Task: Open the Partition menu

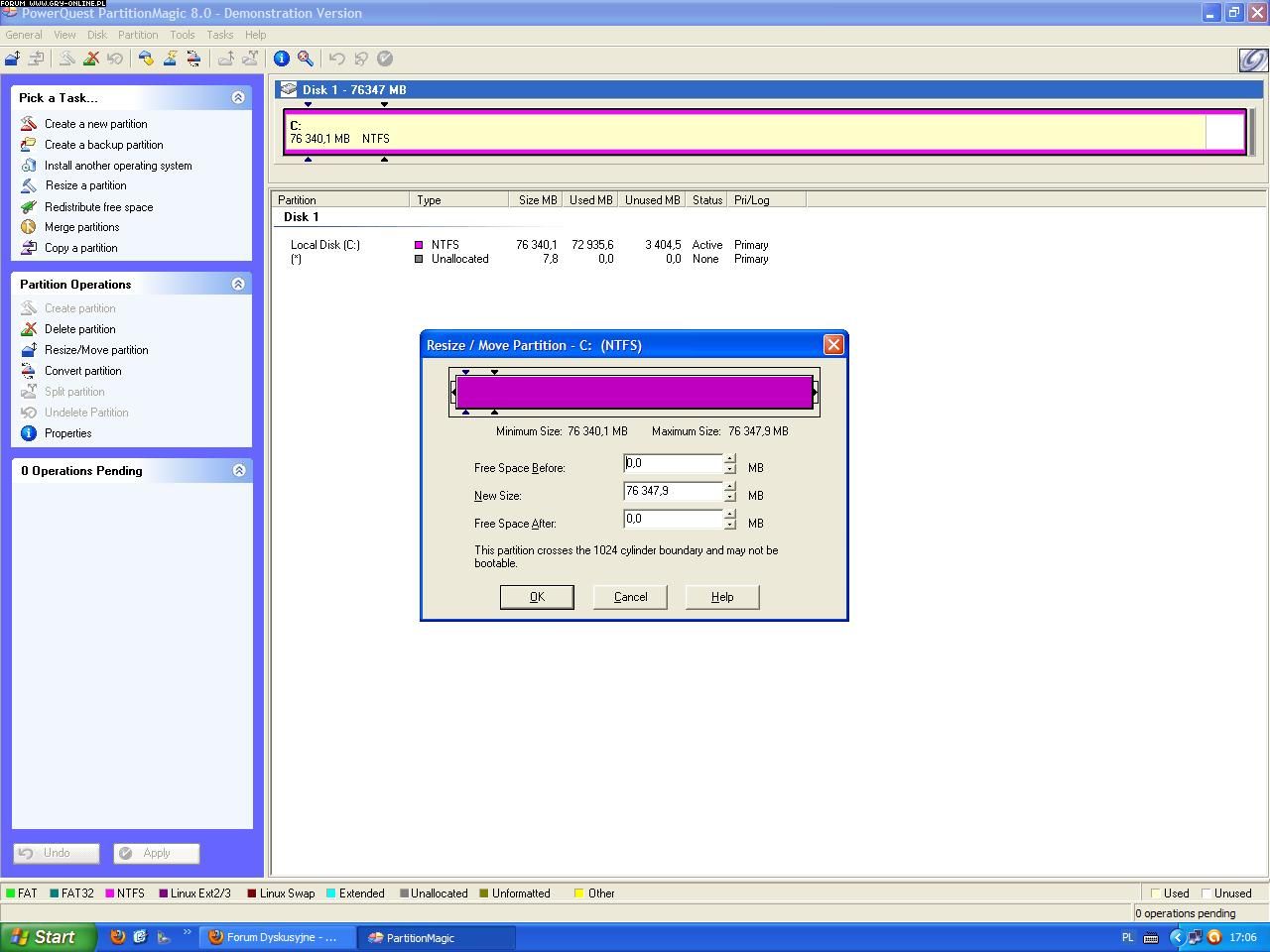Action: click(x=138, y=35)
